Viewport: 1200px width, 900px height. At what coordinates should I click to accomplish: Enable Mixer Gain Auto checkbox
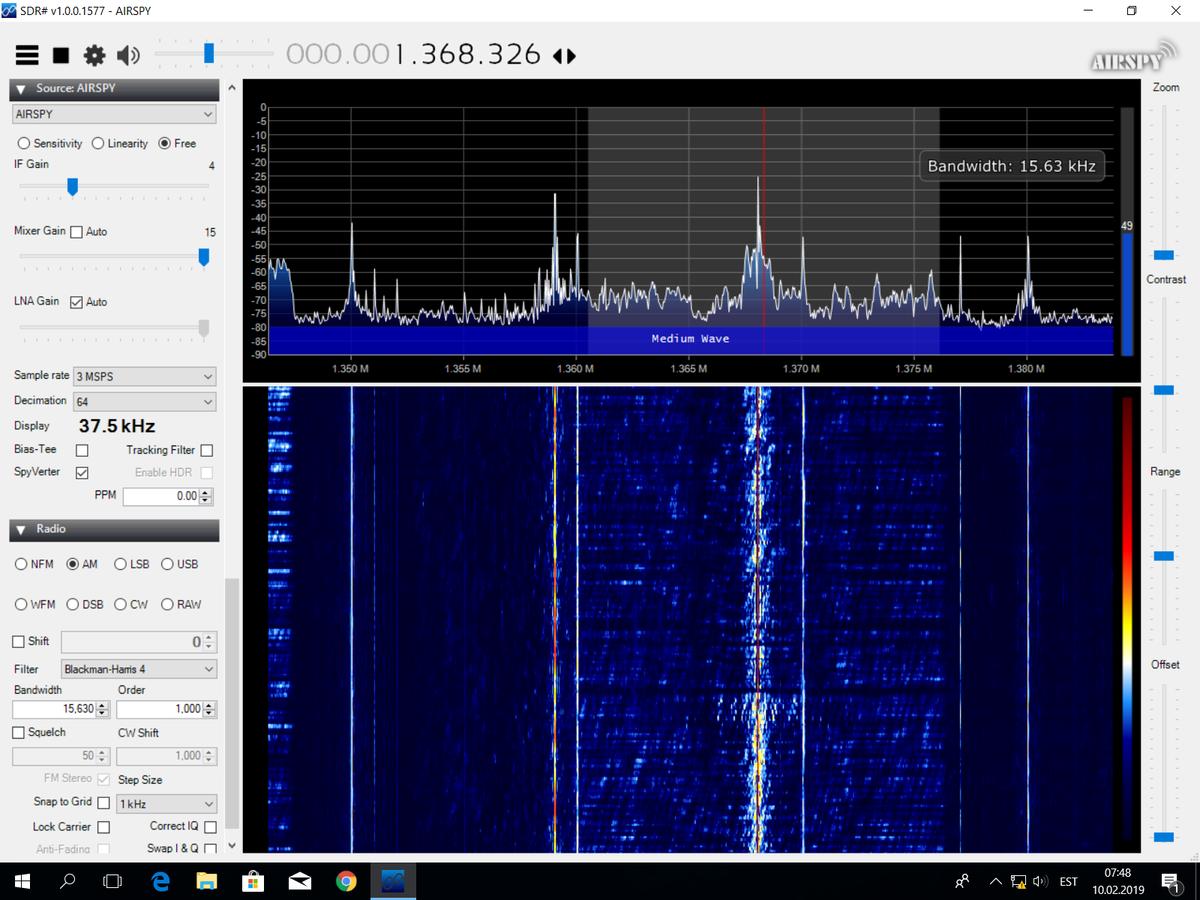[76, 232]
